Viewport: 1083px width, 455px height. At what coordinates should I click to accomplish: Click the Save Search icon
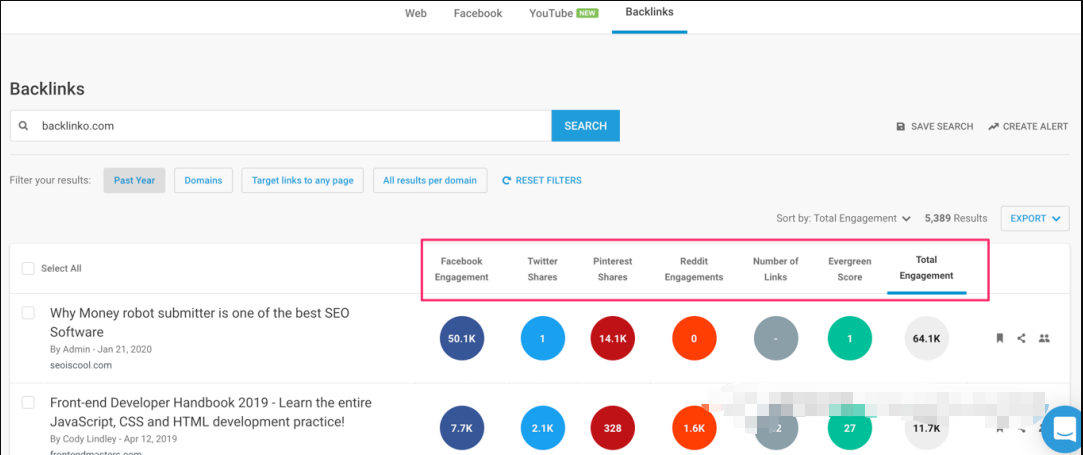coord(901,127)
